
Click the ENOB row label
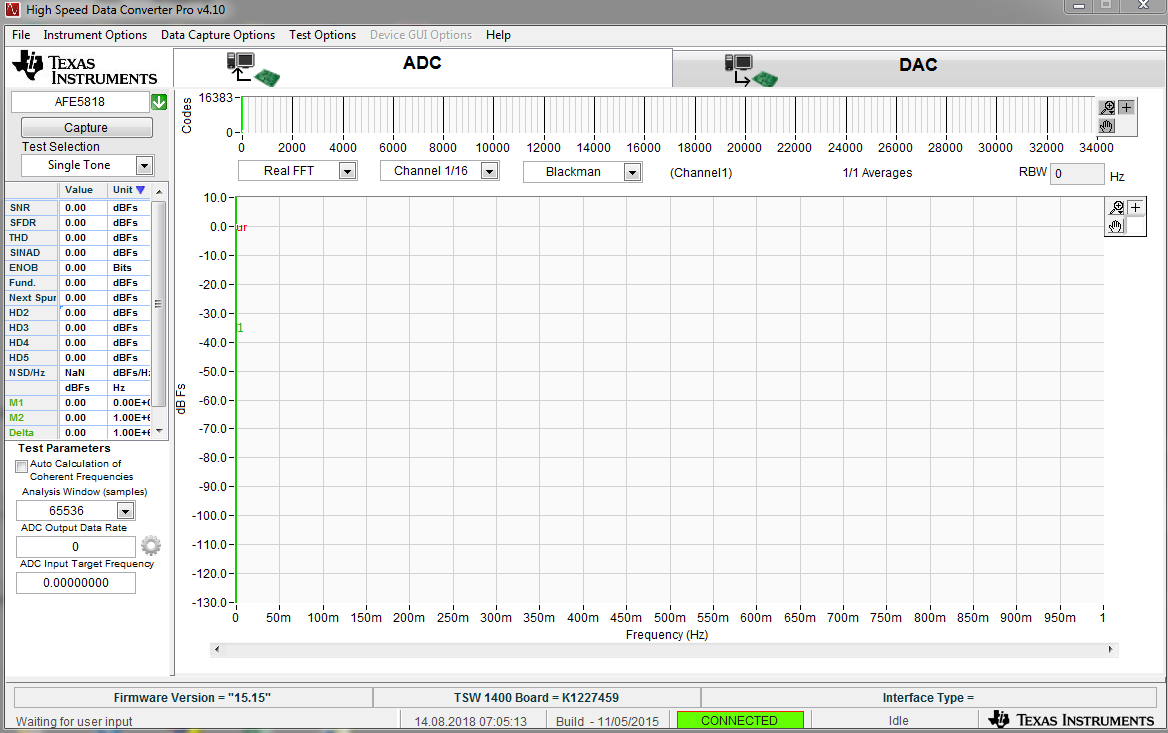24,267
